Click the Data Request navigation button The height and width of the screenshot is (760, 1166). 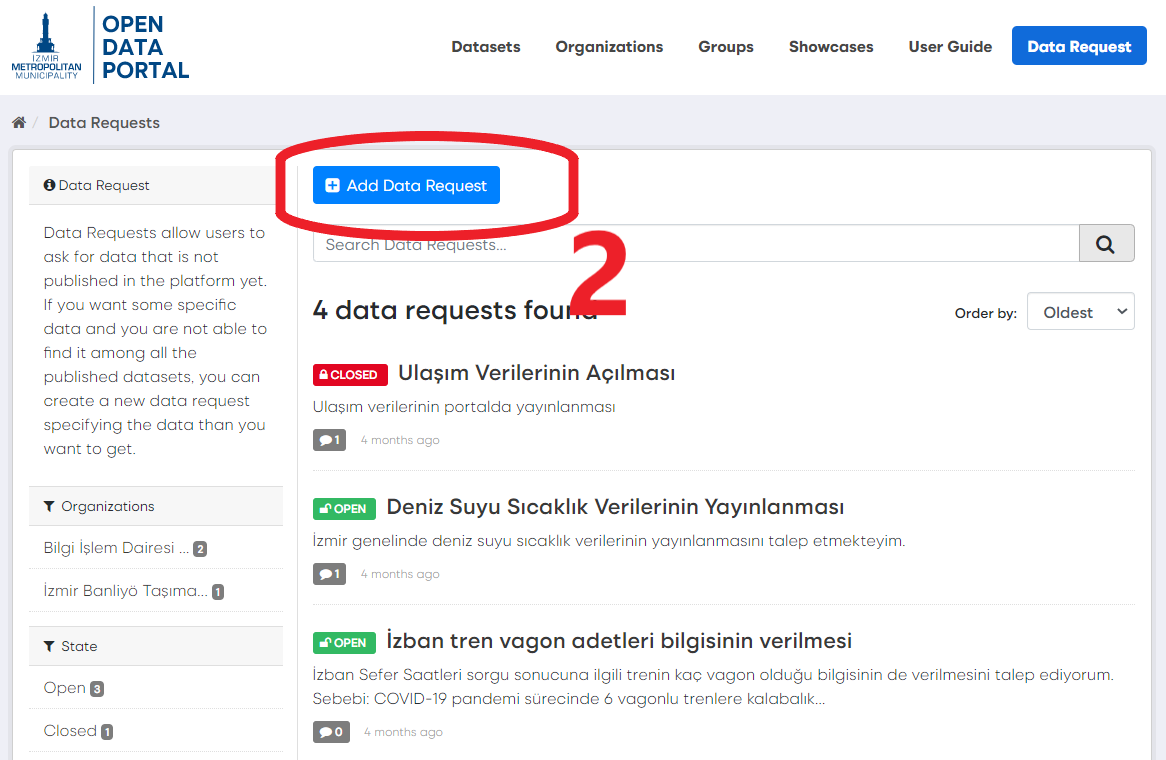pos(1078,47)
